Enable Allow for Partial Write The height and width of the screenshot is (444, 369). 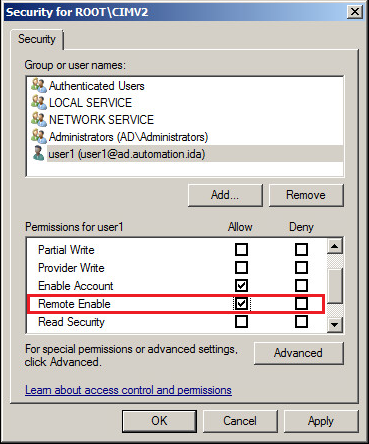point(241,249)
